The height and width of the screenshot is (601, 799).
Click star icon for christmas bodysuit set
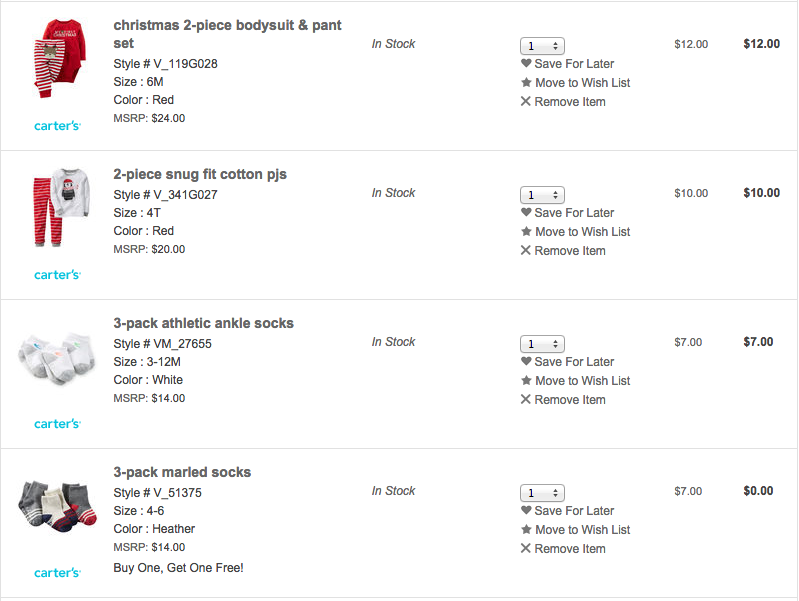click(526, 83)
